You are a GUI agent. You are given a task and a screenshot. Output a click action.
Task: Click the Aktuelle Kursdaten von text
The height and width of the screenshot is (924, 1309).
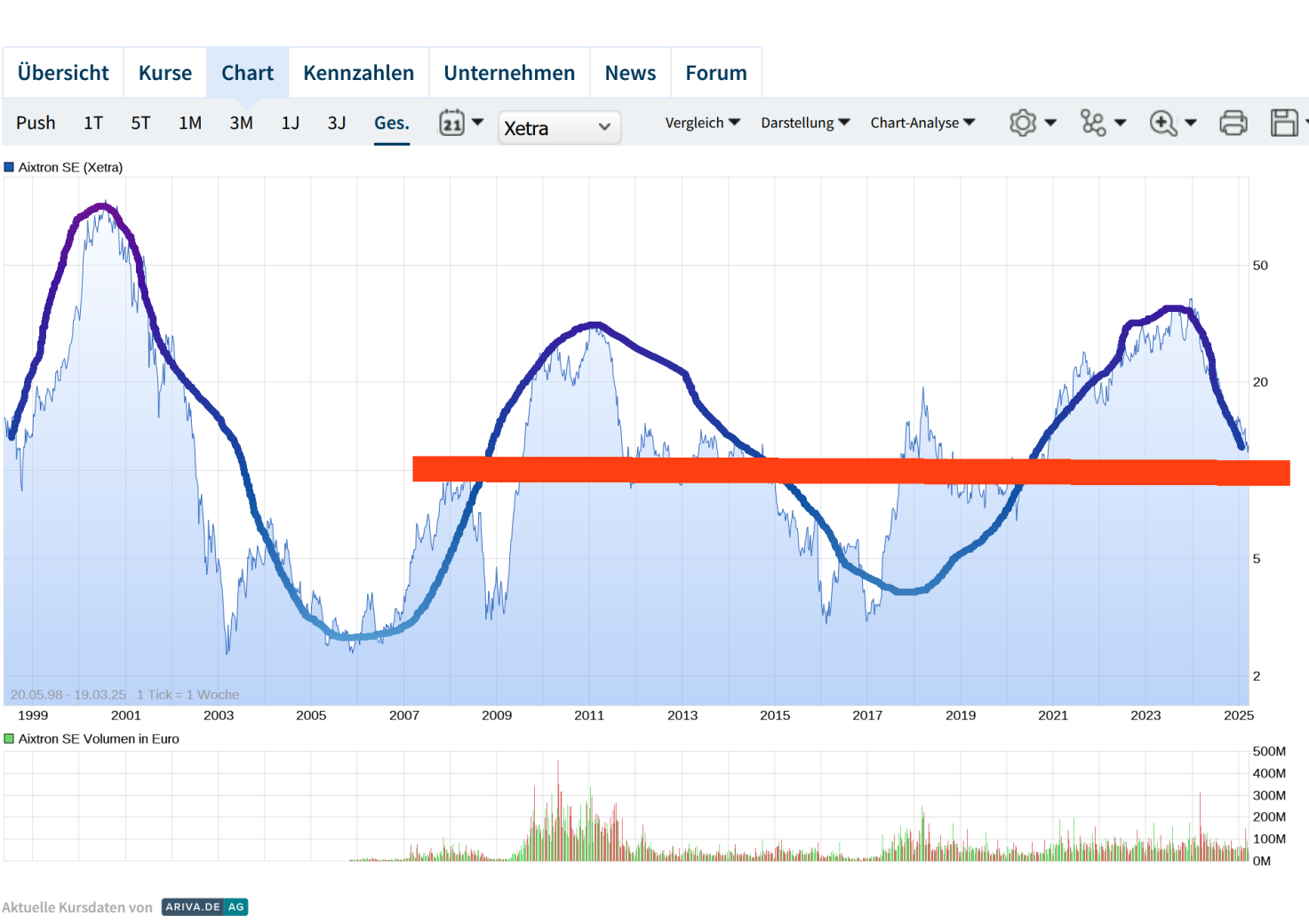click(x=77, y=907)
